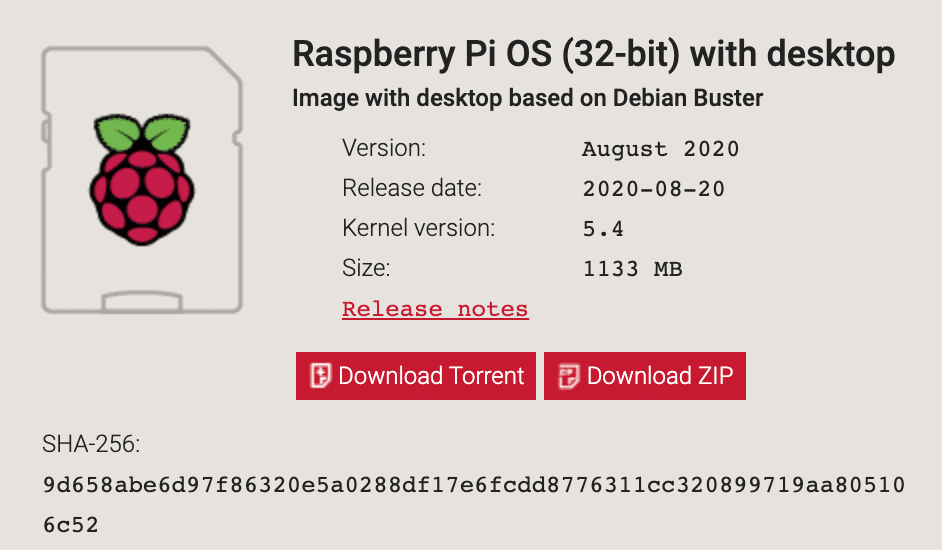Click the ZIP archive icon
This screenshot has height=550, width=942.
pos(568,376)
